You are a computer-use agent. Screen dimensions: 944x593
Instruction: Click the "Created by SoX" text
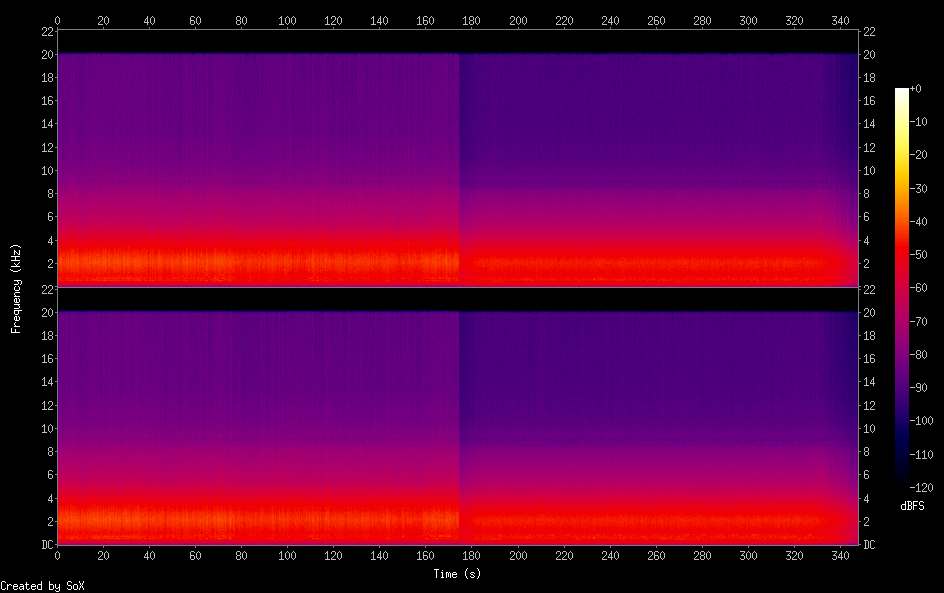click(42, 586)
